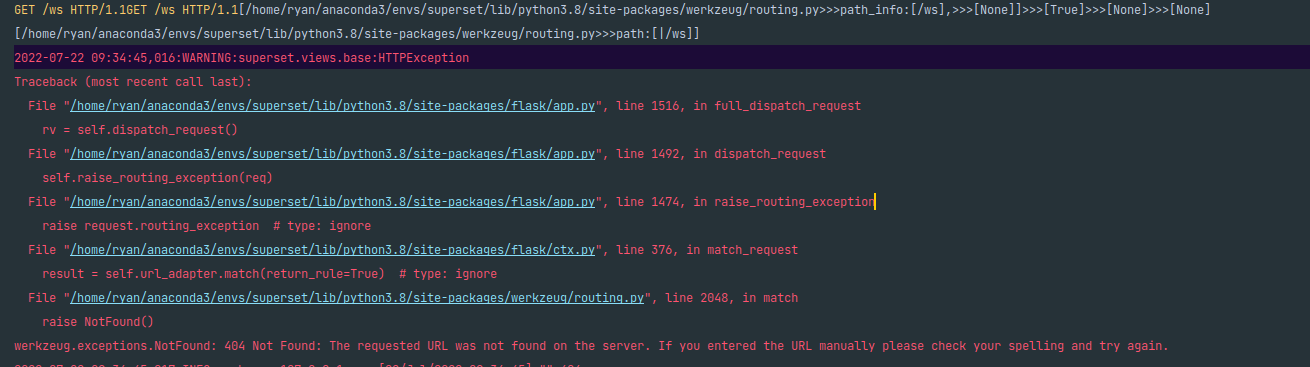Open app.py link on the line 1474 row
The image size is (1310, 367).
(333, 201)
